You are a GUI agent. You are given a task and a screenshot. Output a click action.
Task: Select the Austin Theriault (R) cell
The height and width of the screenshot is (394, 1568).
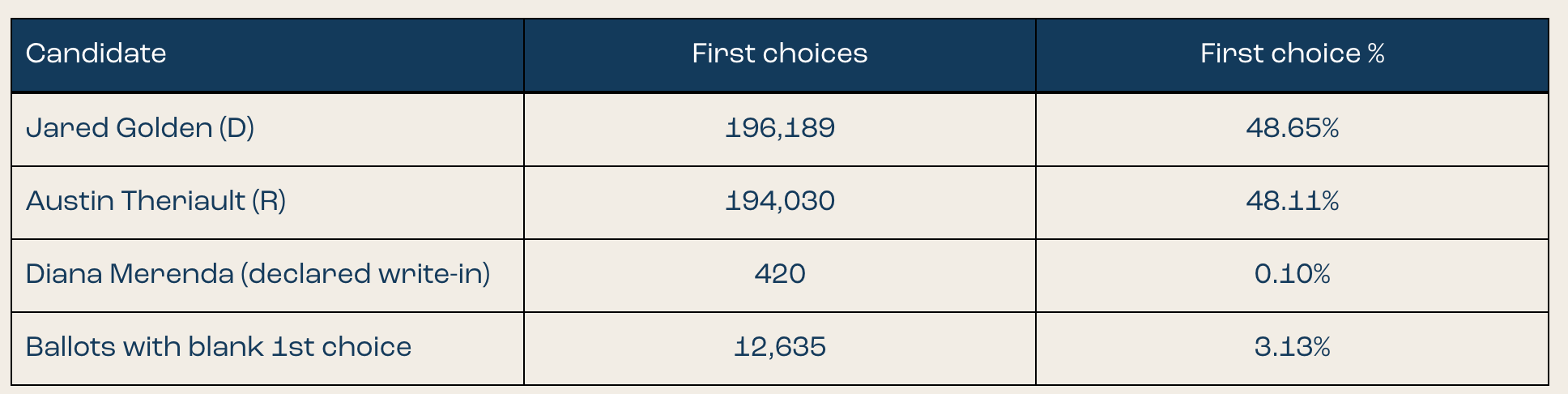point(267,203)
